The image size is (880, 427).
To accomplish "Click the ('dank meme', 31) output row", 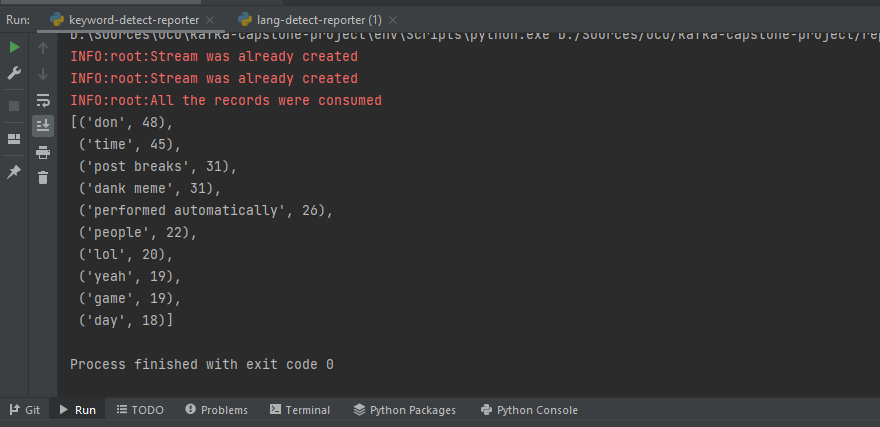I will pos(150,189).
